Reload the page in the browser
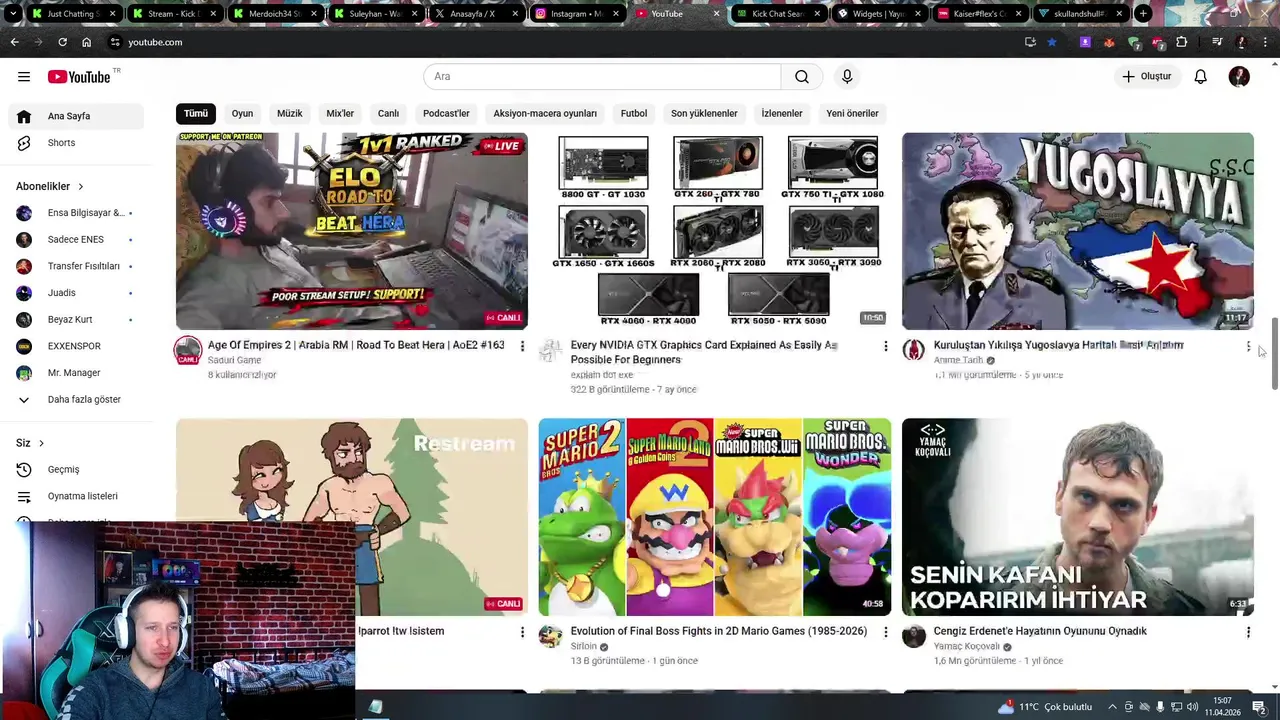The image size is (1280, 720). click(x=62, y=42)
